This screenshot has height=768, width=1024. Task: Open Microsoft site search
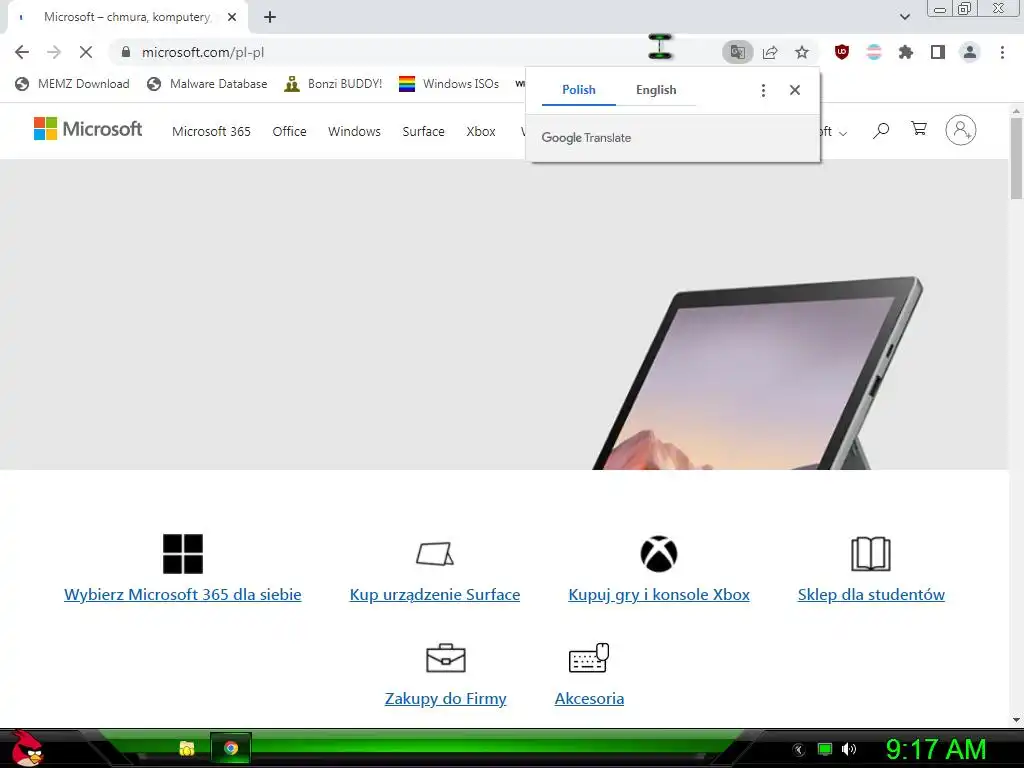click(881, 130)
